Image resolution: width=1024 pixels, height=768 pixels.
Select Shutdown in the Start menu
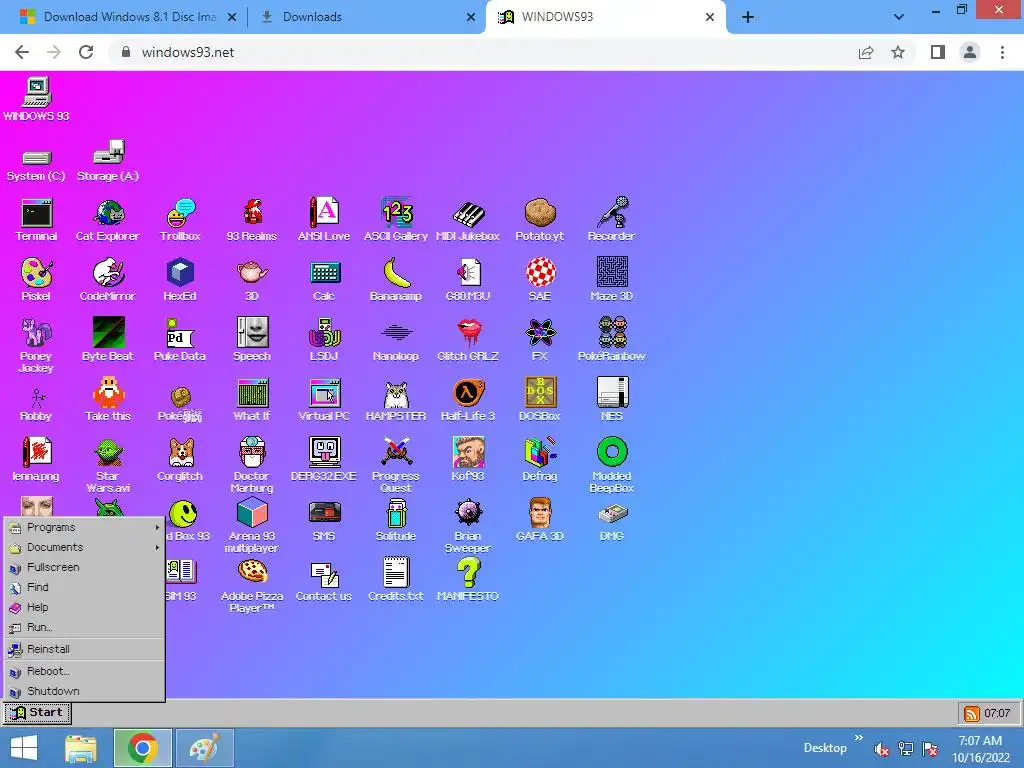84,691
